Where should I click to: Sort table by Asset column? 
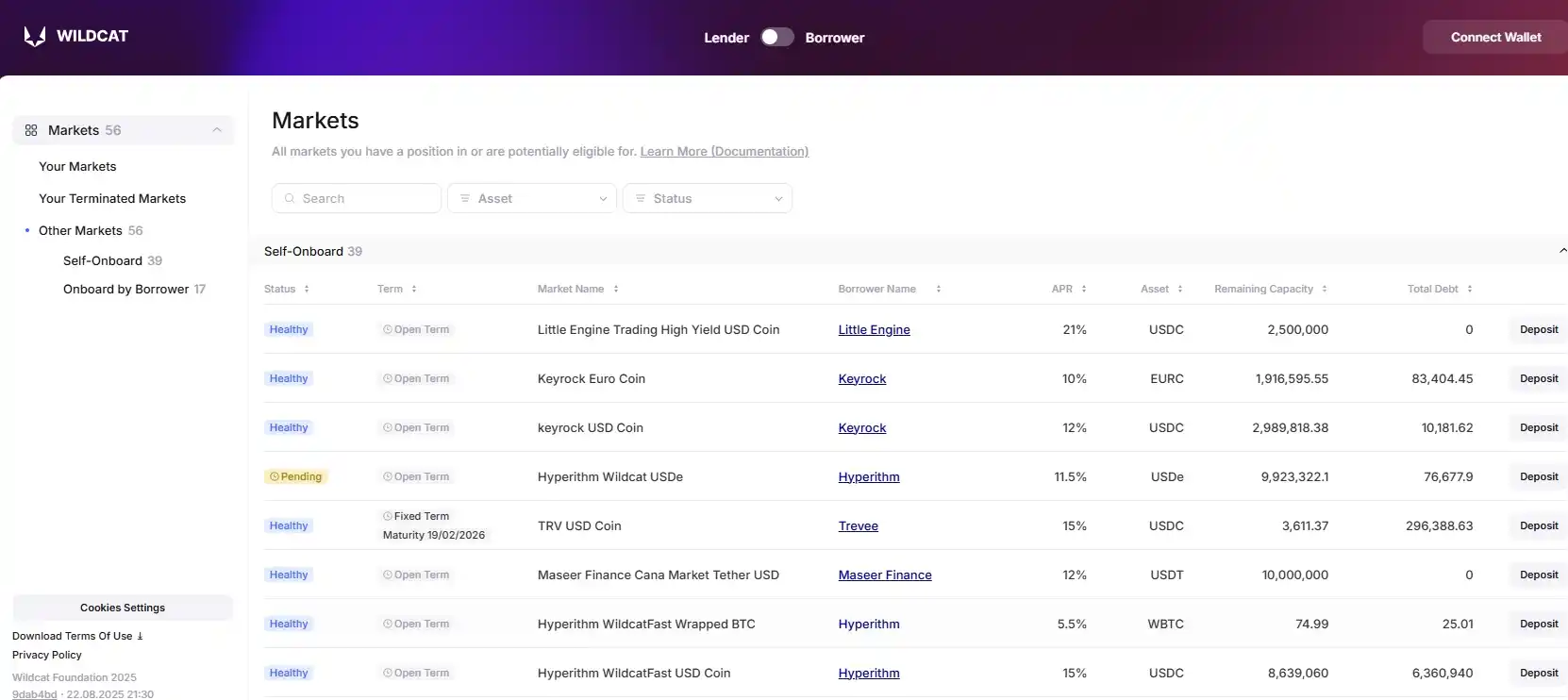tap(1180, 289)
